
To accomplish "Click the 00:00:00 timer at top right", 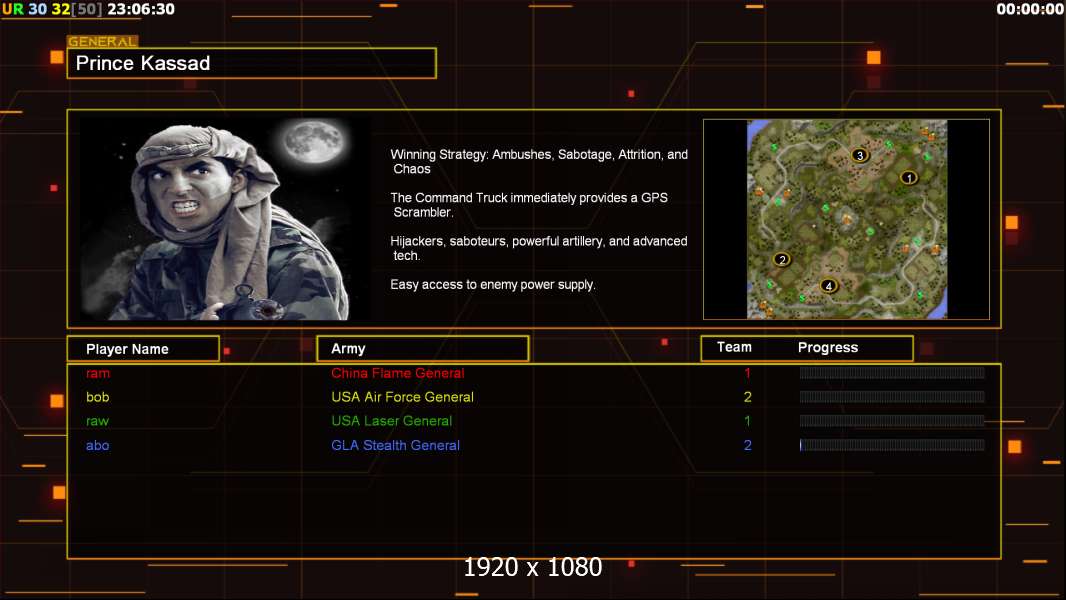I will click(1029, 9).
